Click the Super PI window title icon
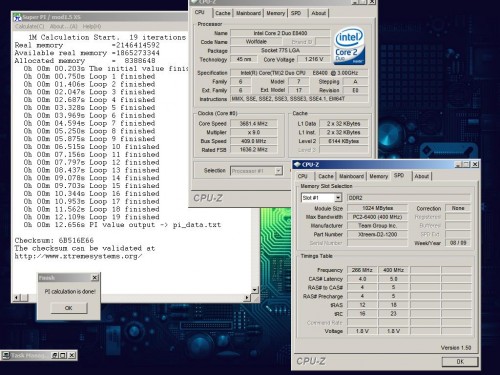The width and height of the screenshot is (500, 375). [17, 17]
